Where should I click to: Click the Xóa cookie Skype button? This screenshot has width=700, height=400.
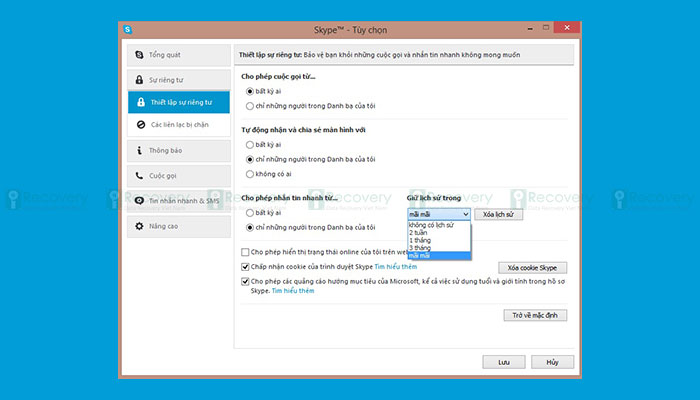click(x=533, y=268)
